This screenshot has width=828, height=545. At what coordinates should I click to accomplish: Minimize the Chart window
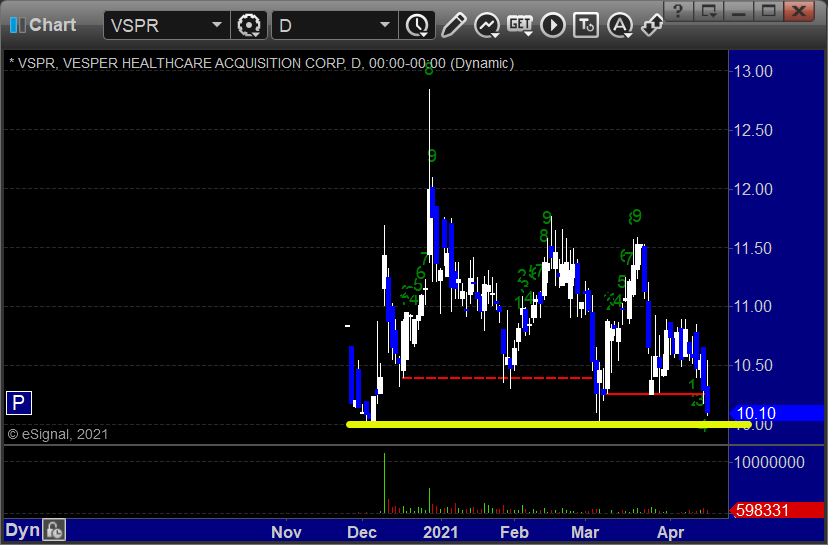tap(739, 11)
